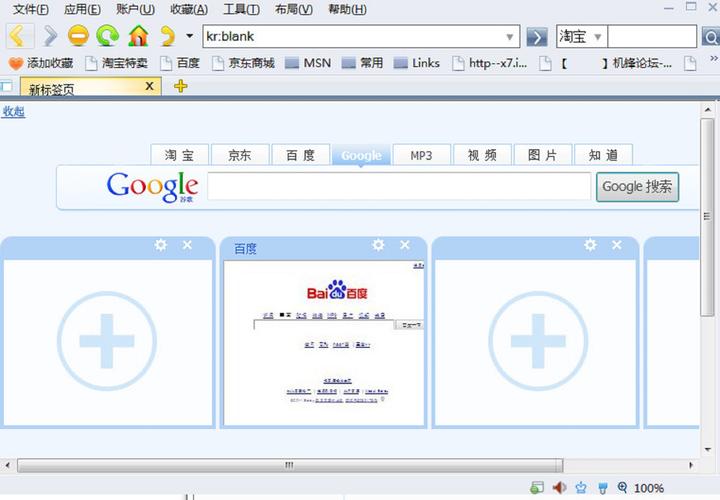This screenshot has width=720, height=500.
Task: Click the green Refresh icon
Action: (x=108, y=36)
